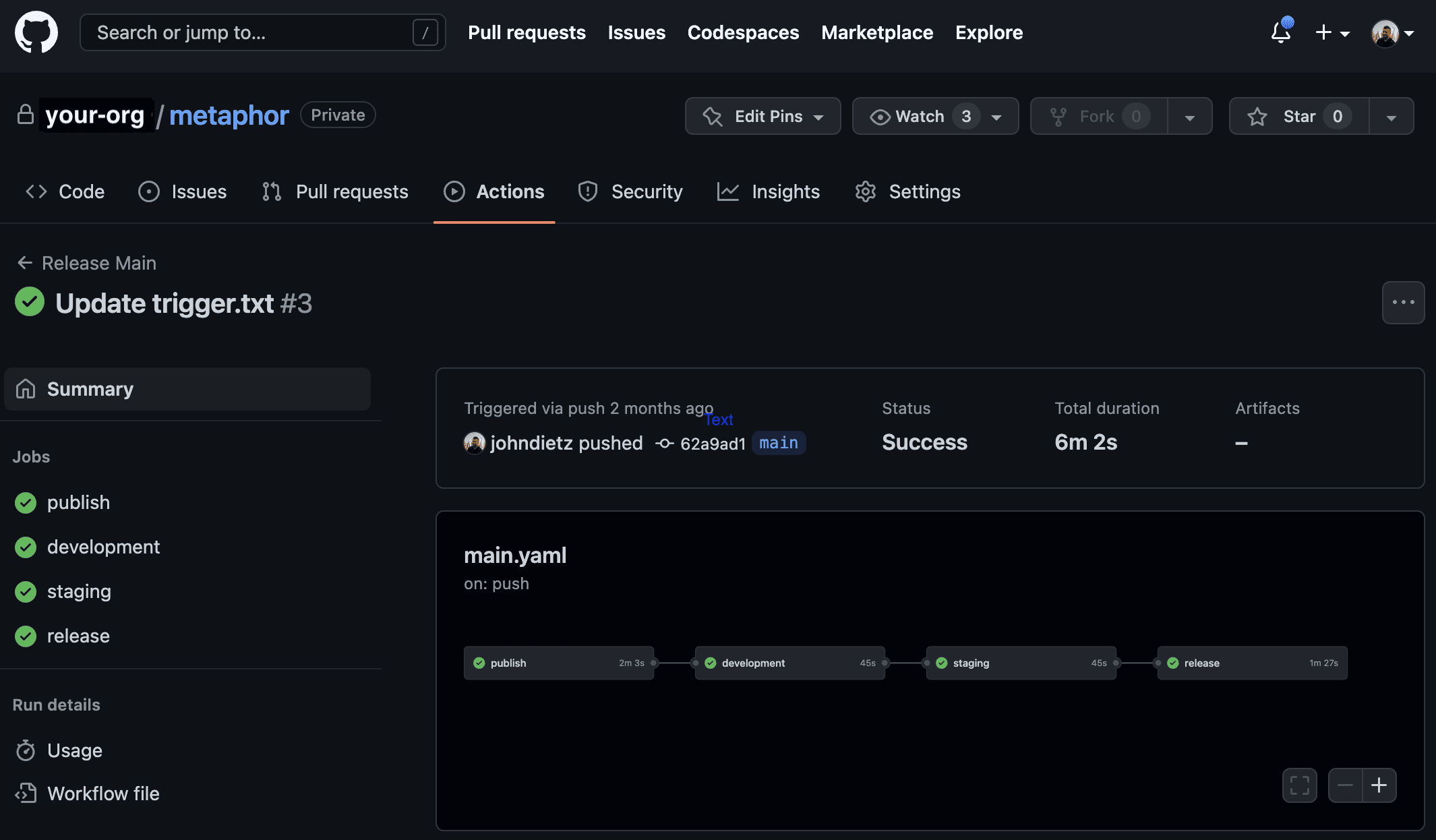Expand the Watch options caret
Image resolution: width=1436 pixels, height=840 pixels.
(x=997, y=117)
